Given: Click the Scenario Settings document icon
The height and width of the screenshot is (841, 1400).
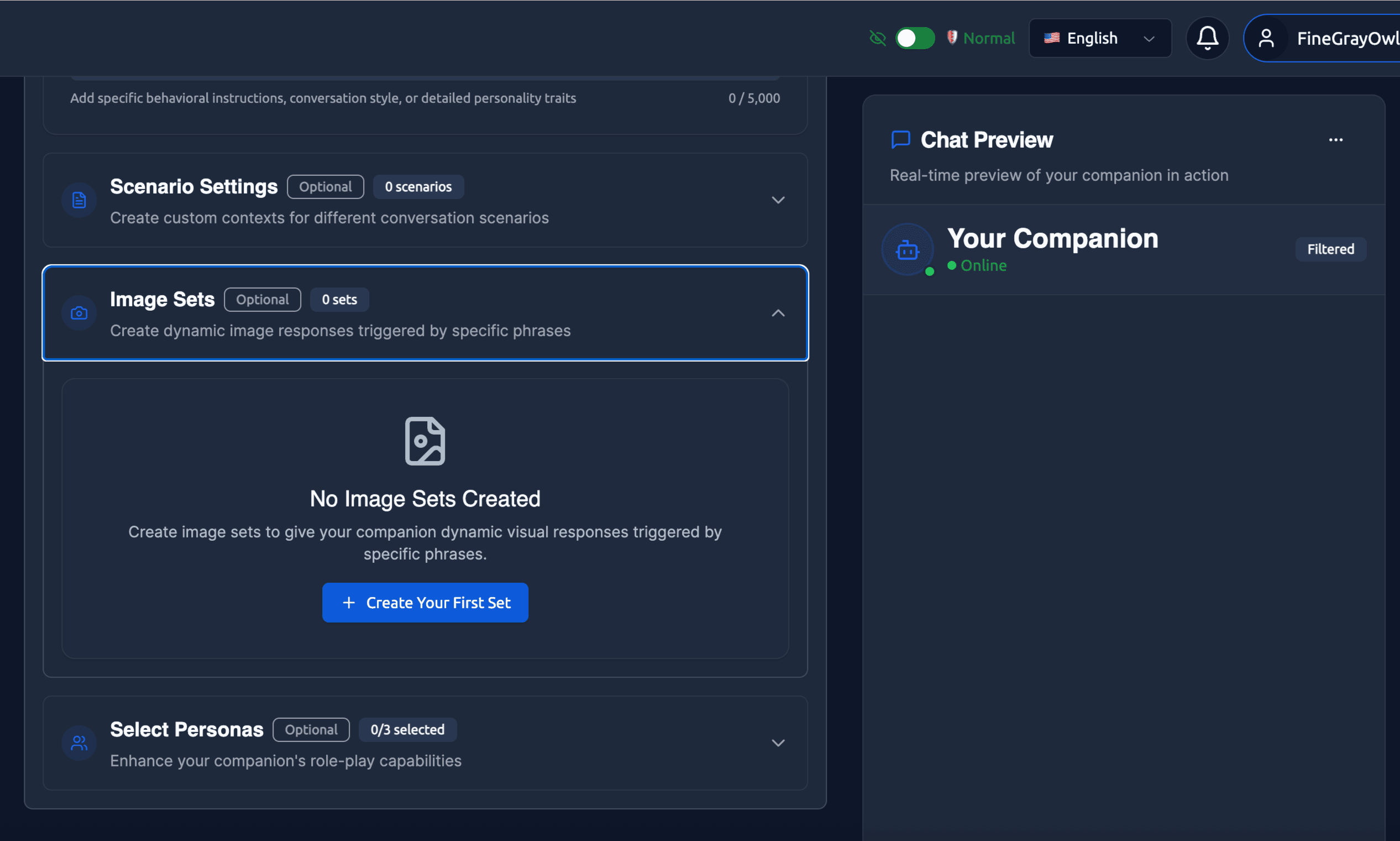Looking at the screenshot, I should click(x=79, y=200).
